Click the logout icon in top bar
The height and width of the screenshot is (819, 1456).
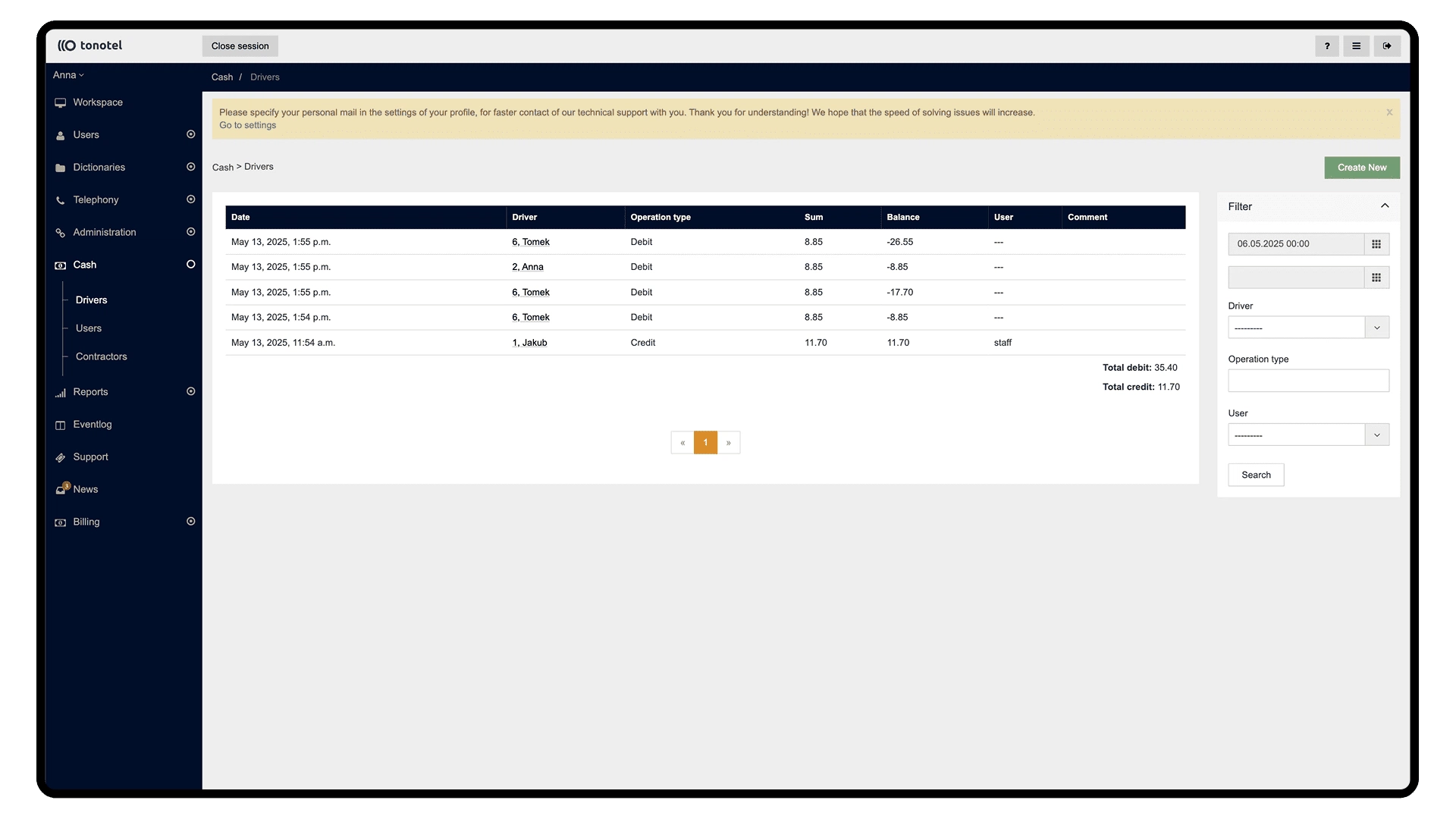pos(1386,46)
